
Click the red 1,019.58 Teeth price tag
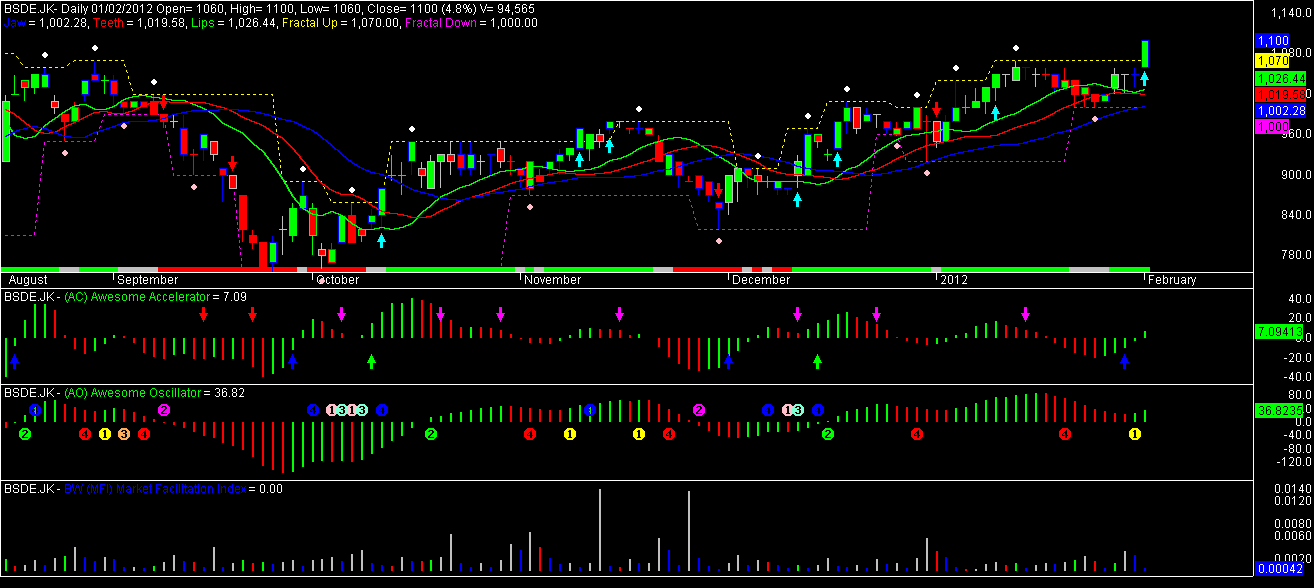coord(1281,94)
